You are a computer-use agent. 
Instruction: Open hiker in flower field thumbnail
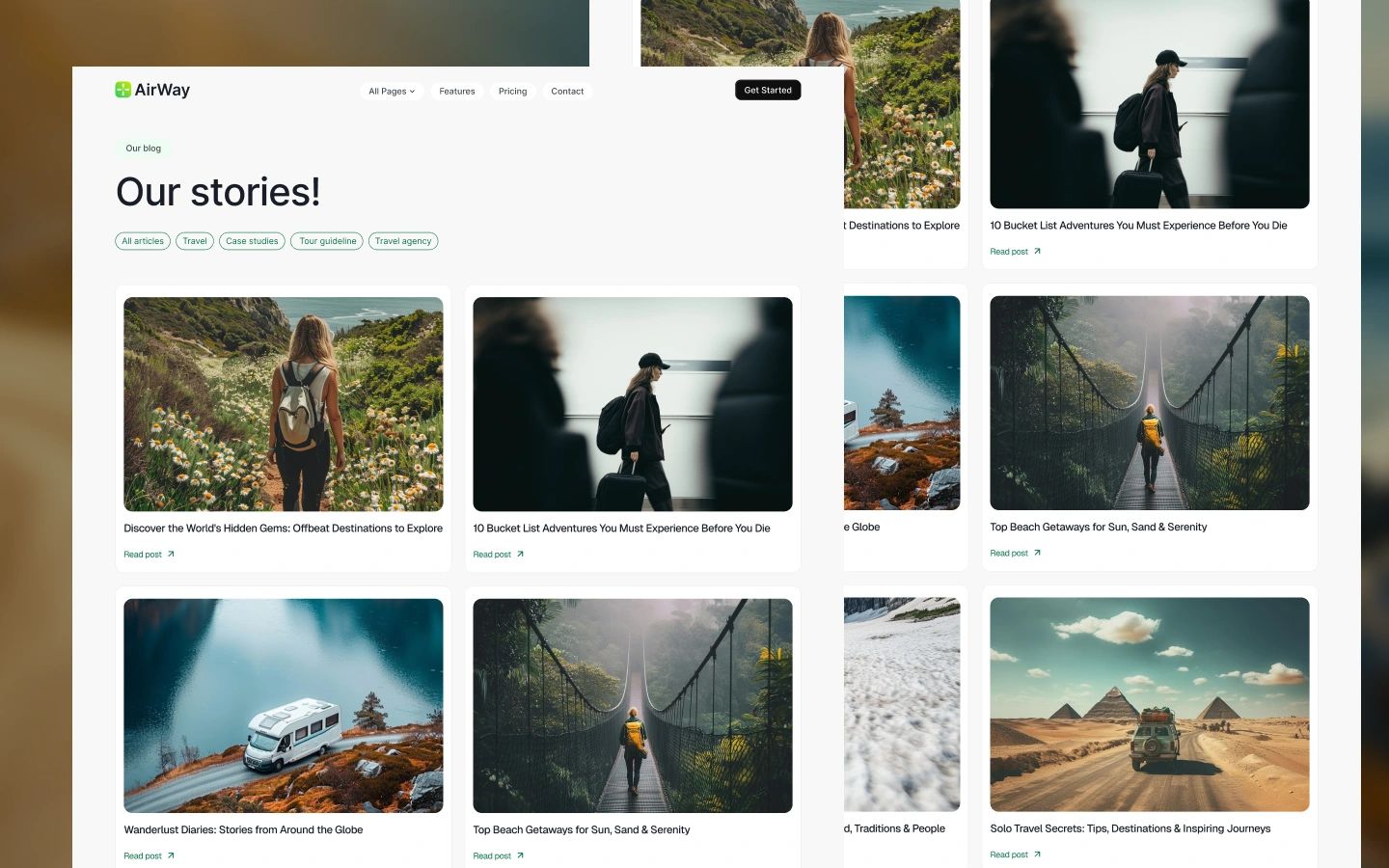283,404
